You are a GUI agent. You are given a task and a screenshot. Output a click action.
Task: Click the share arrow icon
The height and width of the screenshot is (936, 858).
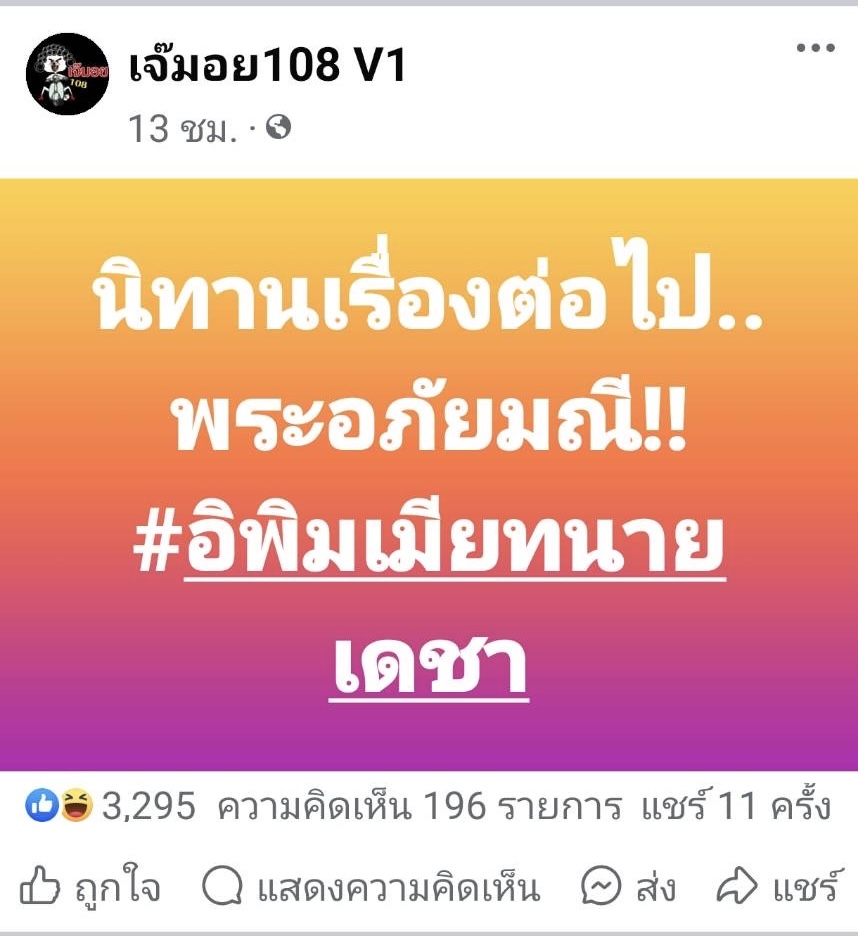click(x=737, y=886)
